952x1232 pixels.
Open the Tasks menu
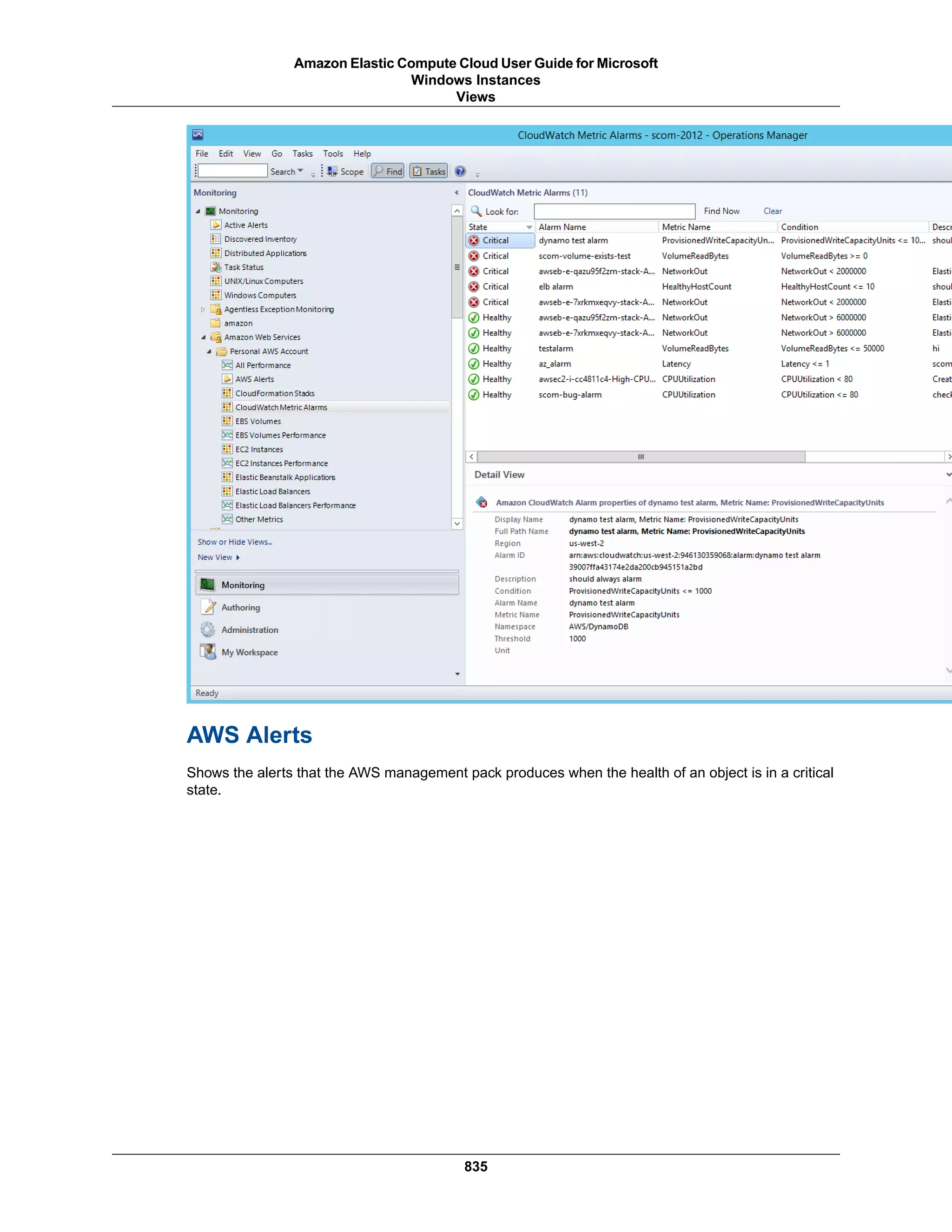(302, 153)
